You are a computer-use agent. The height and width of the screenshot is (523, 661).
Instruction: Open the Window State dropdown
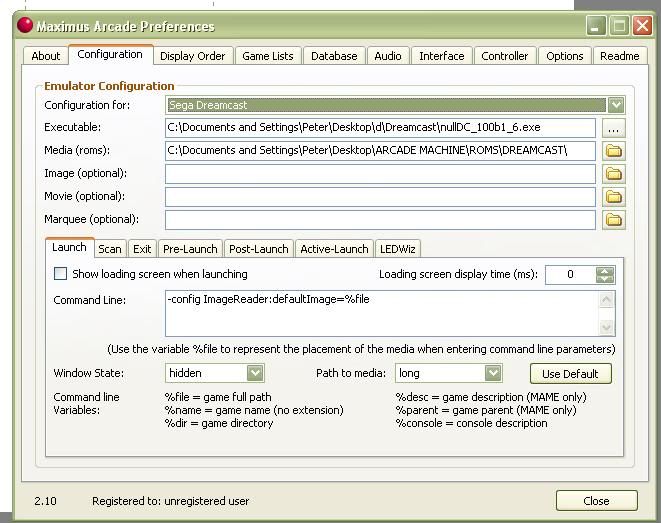pos(255,373)
